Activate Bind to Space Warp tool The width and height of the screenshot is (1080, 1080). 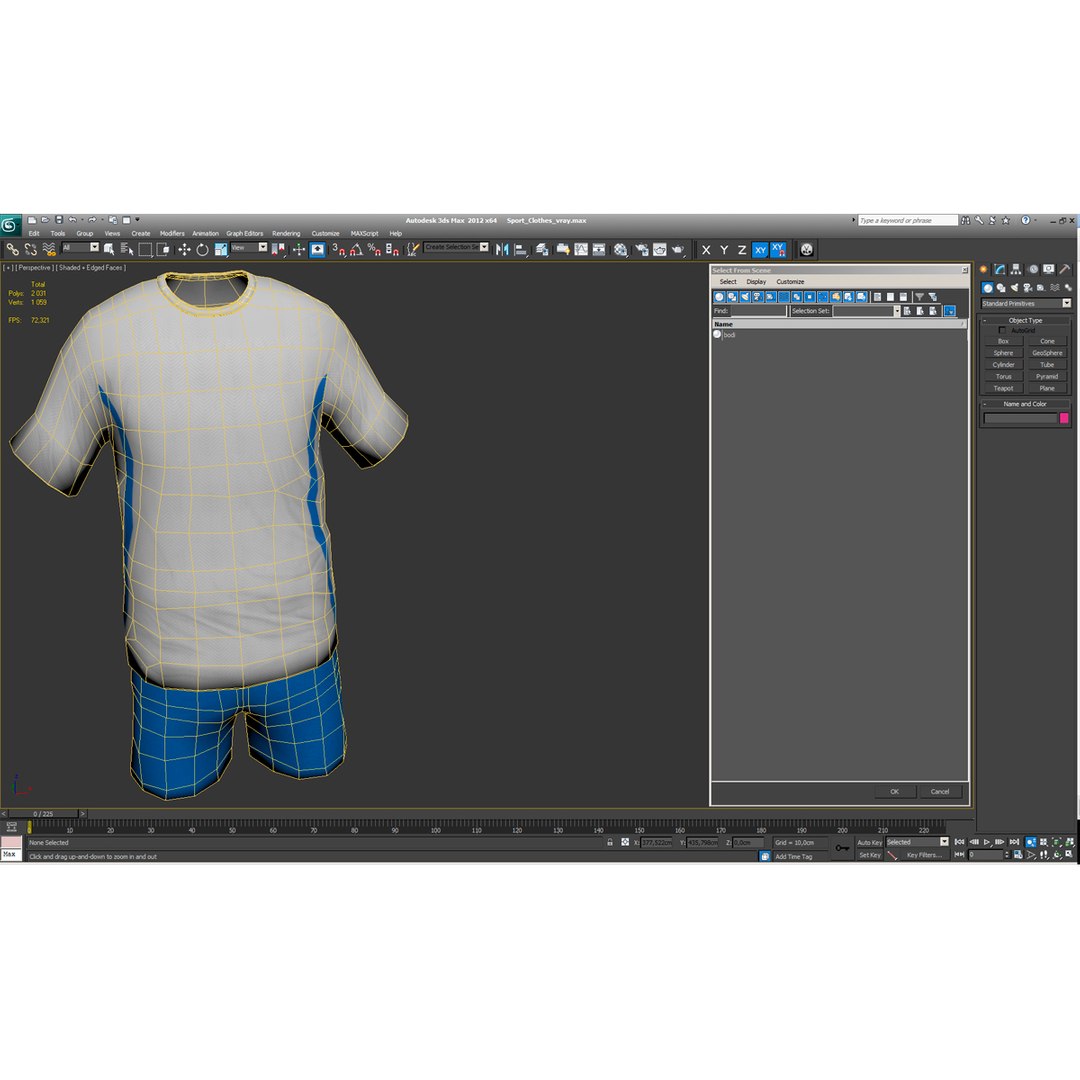(x=48, y=249)
